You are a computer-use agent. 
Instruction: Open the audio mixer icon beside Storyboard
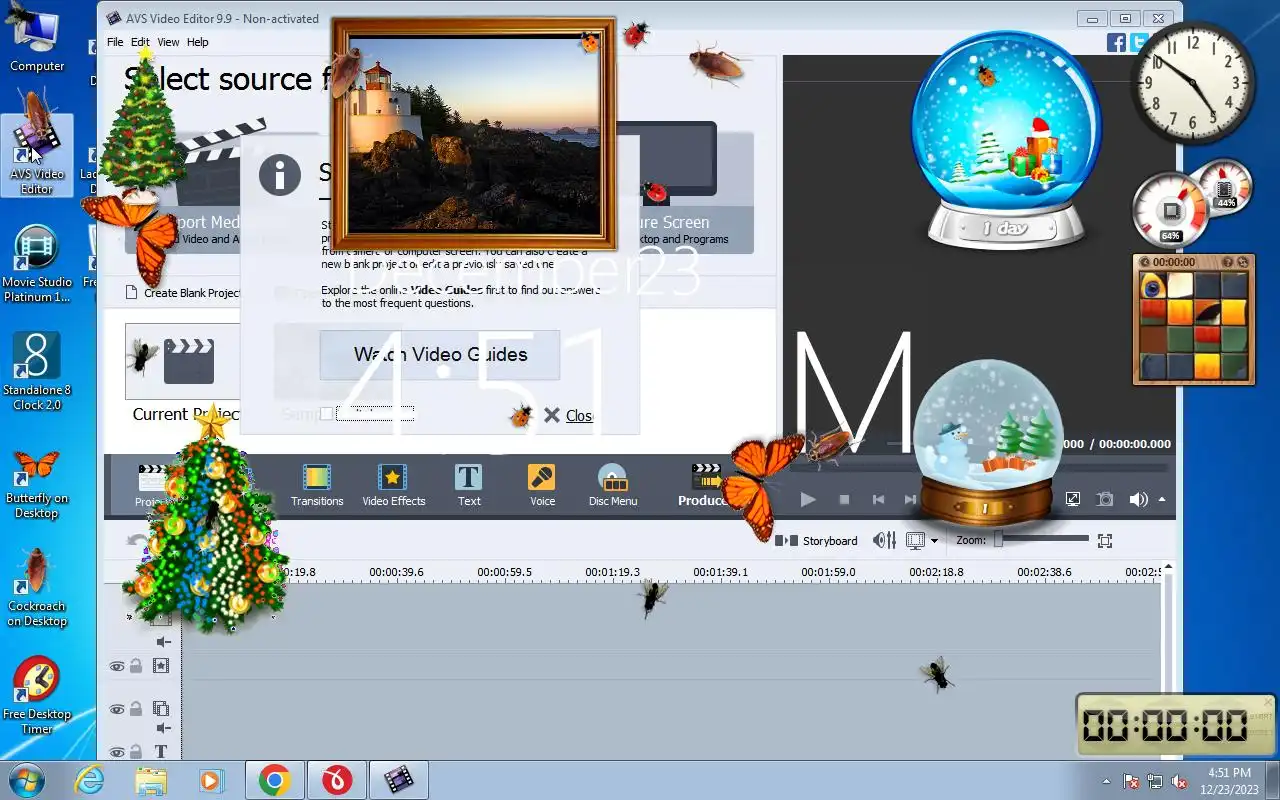tap(884, 540)
